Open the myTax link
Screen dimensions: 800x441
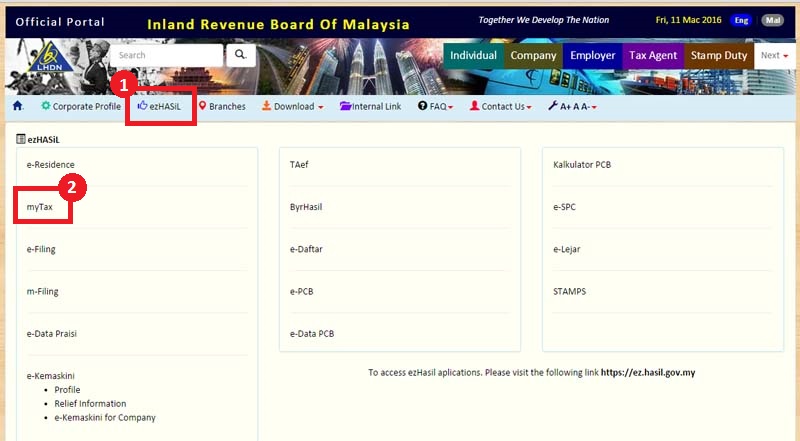40,207
